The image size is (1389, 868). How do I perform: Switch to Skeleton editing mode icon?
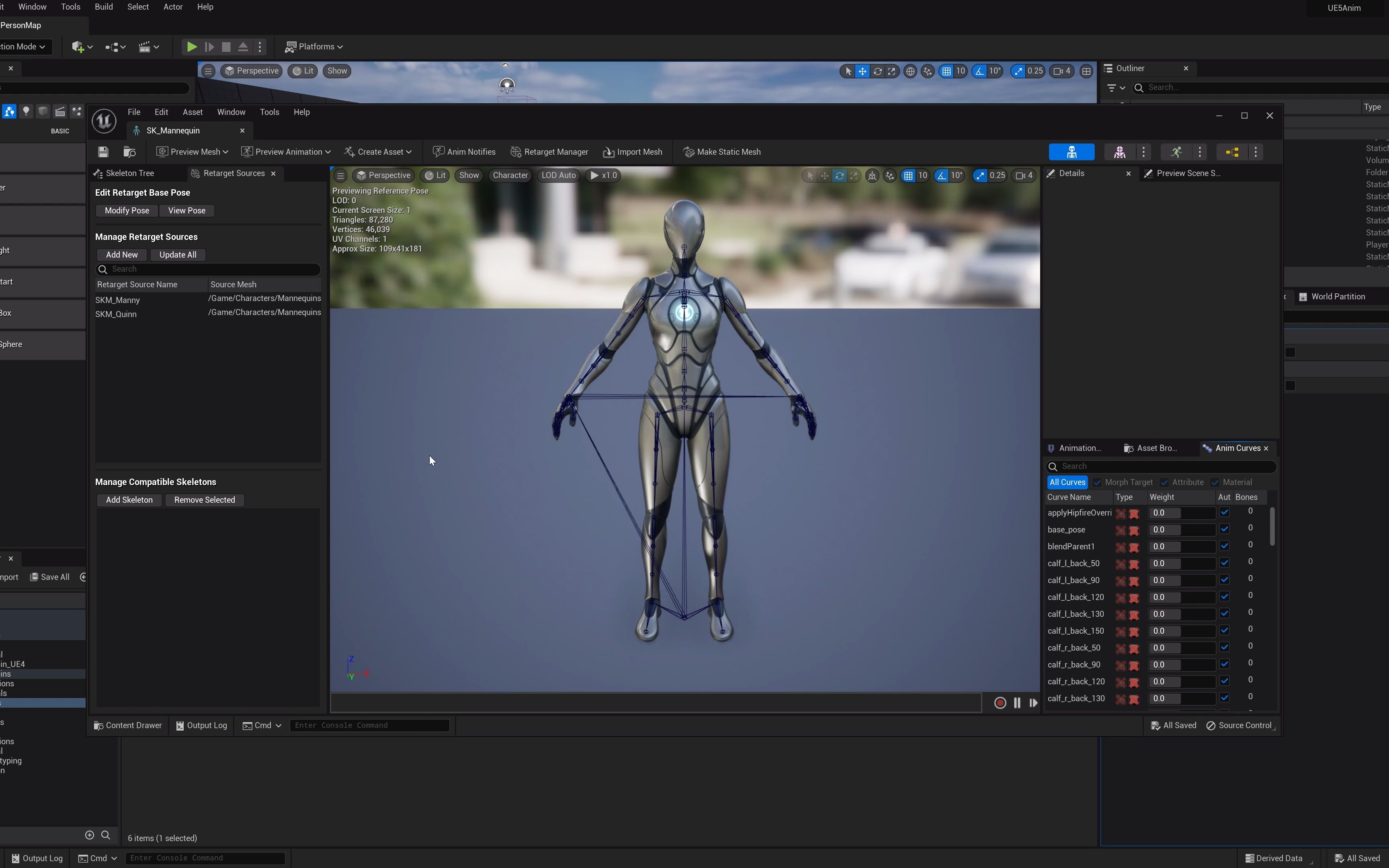1071,152
